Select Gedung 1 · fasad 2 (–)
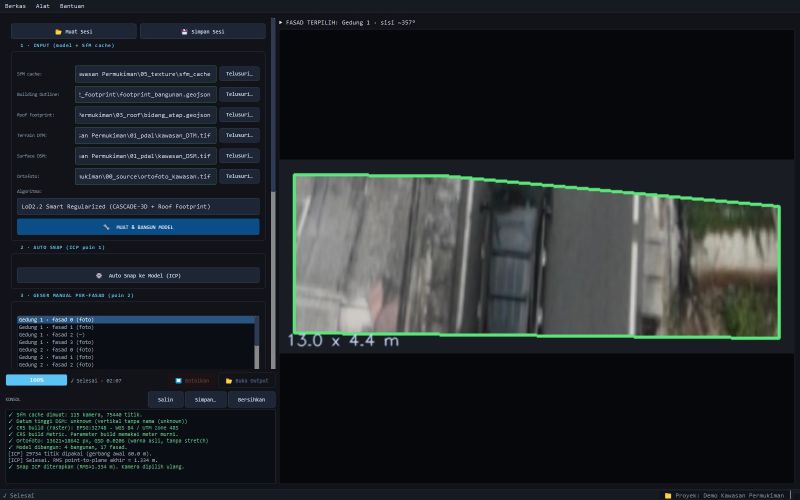 (x=135, y=335)
